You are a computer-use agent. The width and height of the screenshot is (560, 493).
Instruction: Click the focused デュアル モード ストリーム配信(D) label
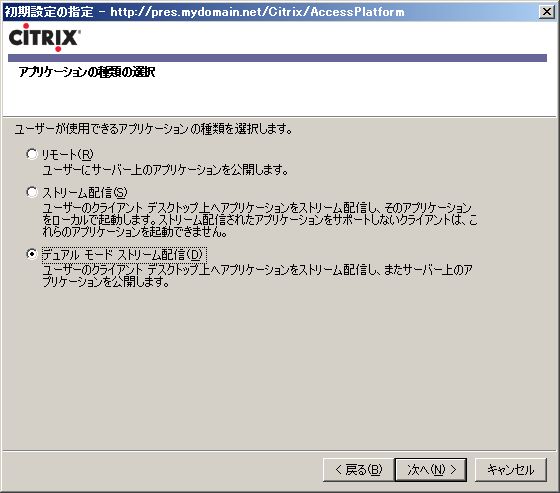[x=123, y=254]
